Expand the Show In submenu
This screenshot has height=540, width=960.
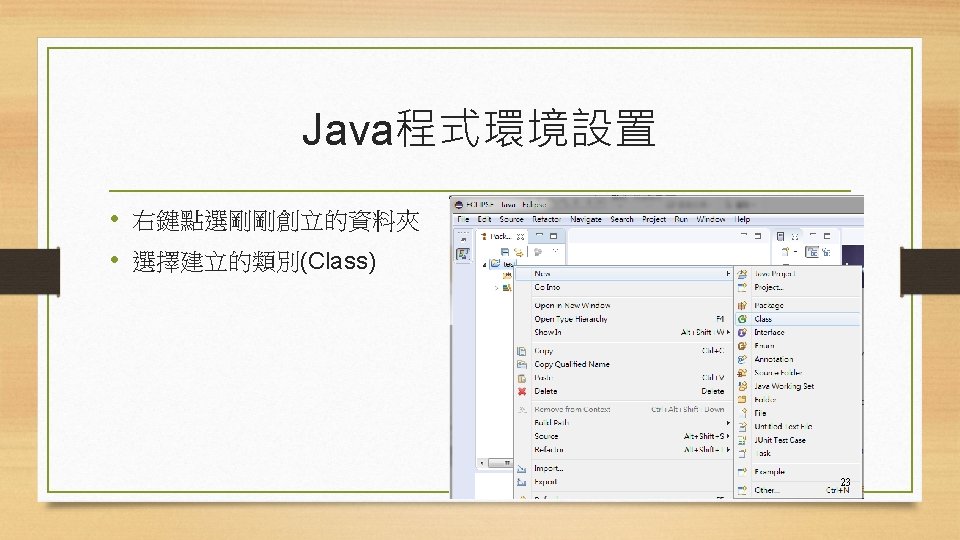(623, 332)
